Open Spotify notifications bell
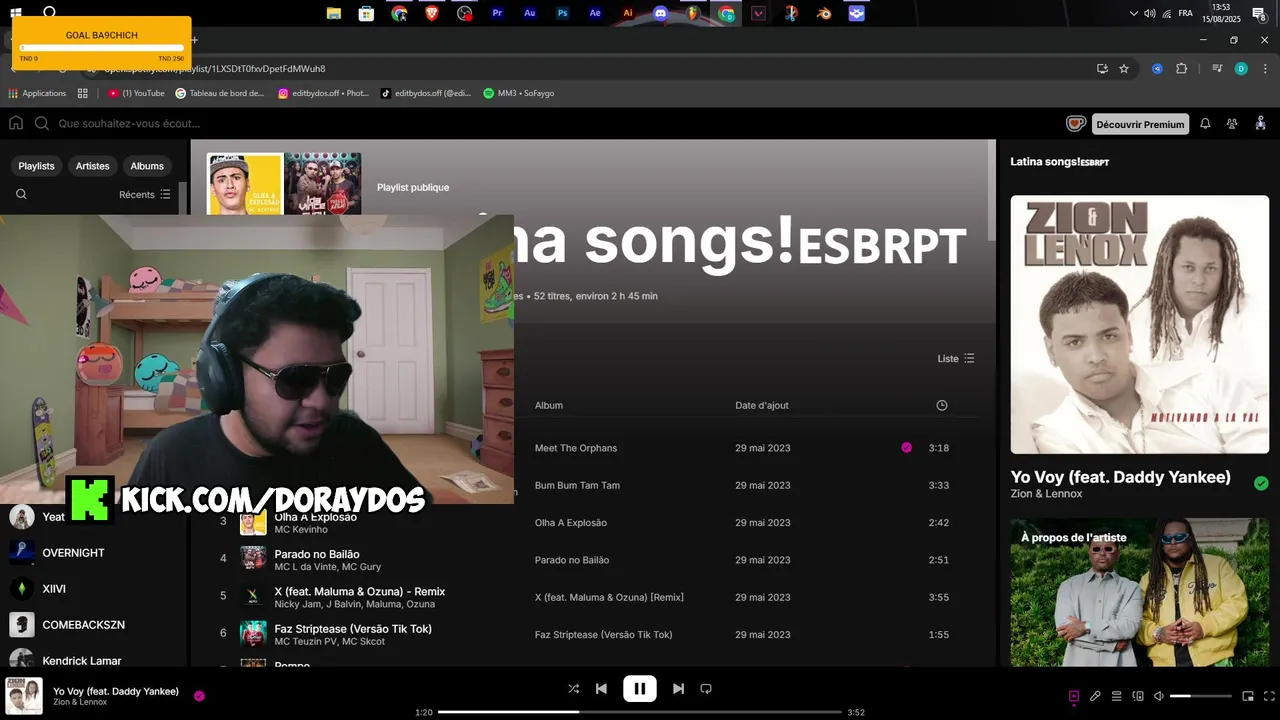 (1205, 124)
